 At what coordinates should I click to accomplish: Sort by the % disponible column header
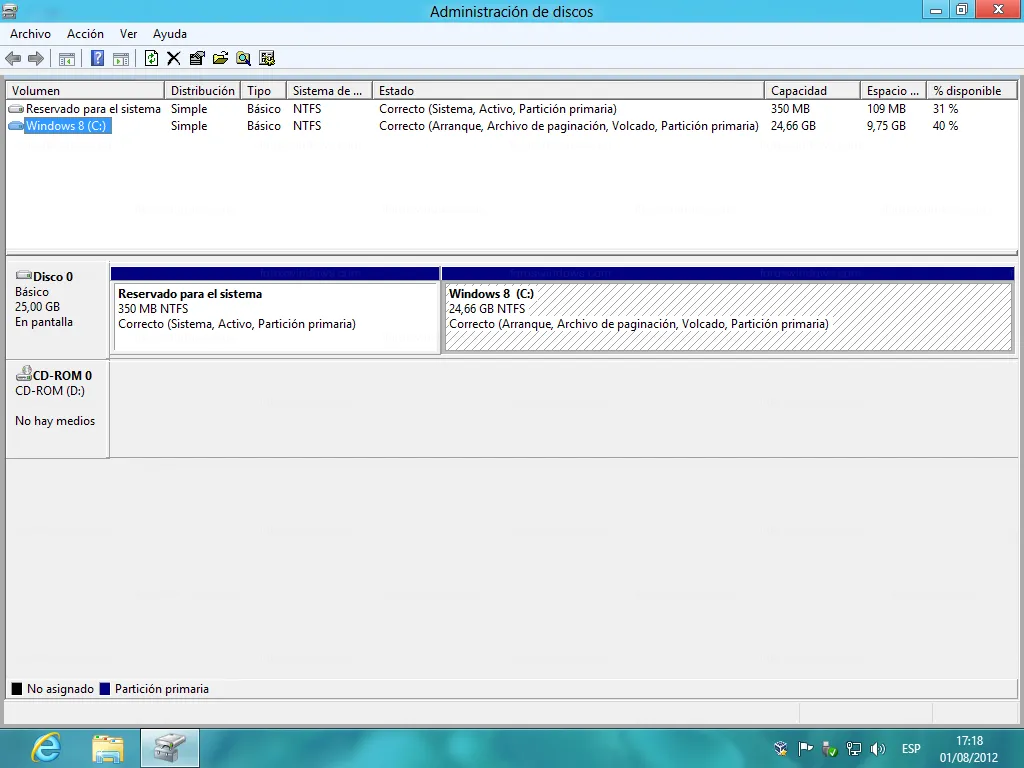(x=972, y=91)
